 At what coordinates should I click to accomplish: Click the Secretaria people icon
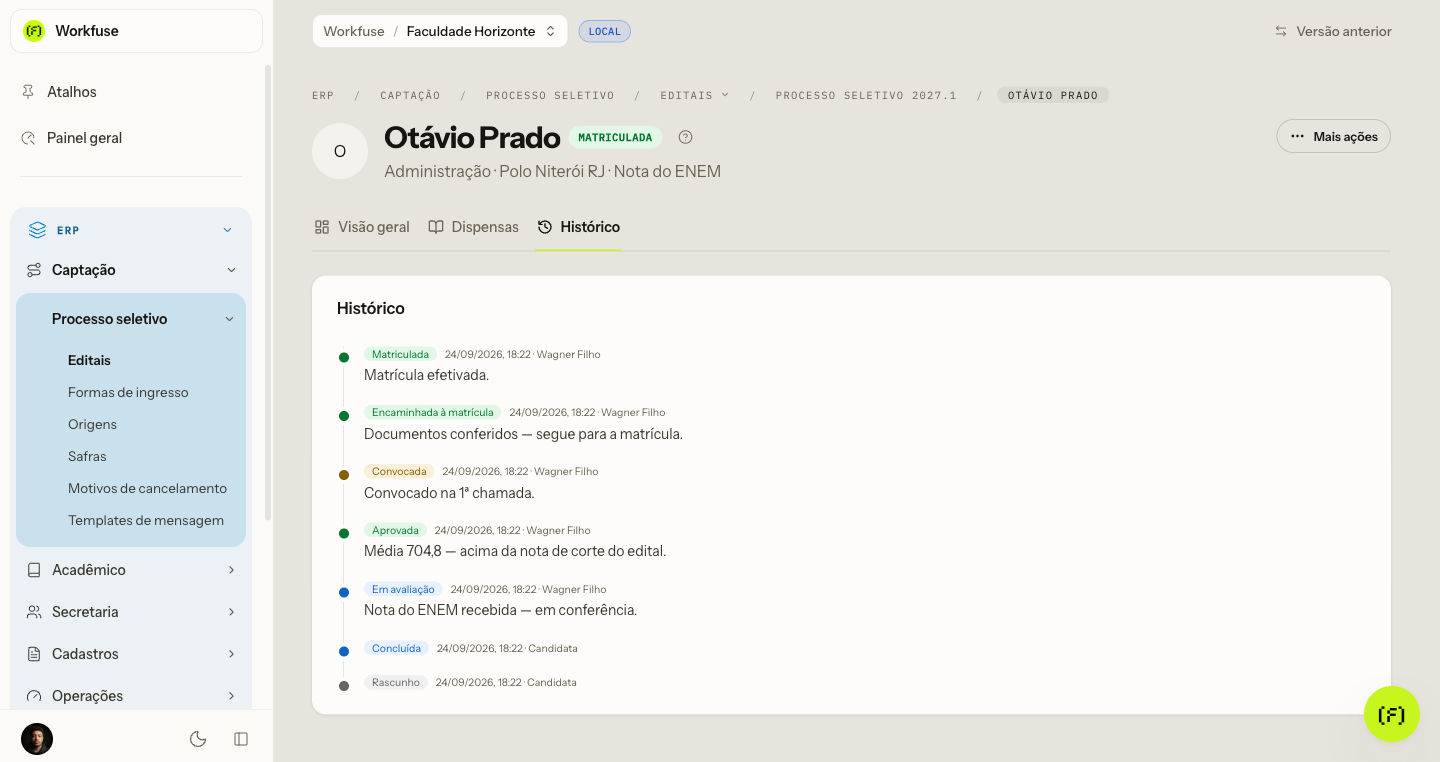(34, 612)
